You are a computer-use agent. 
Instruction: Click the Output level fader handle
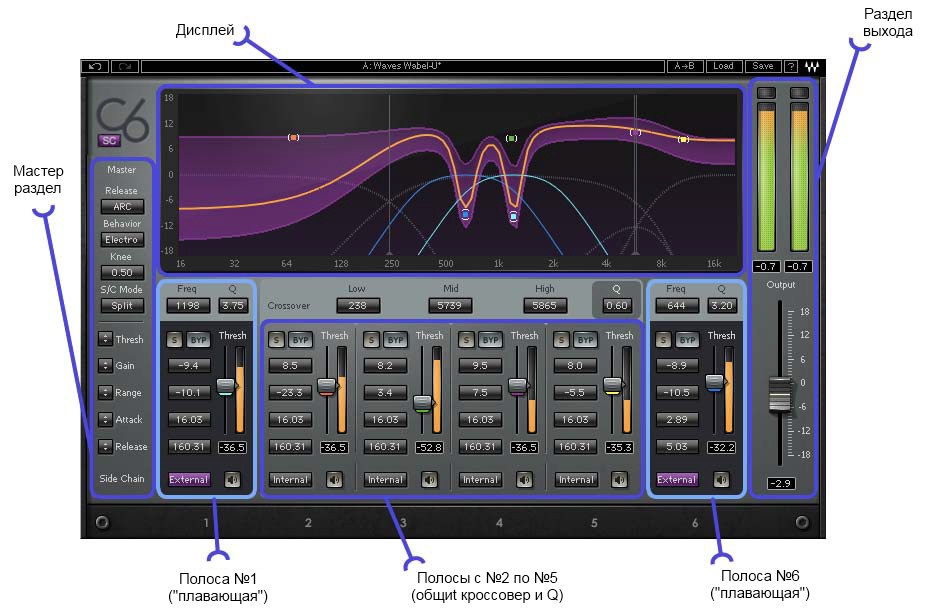pos(780,393)
